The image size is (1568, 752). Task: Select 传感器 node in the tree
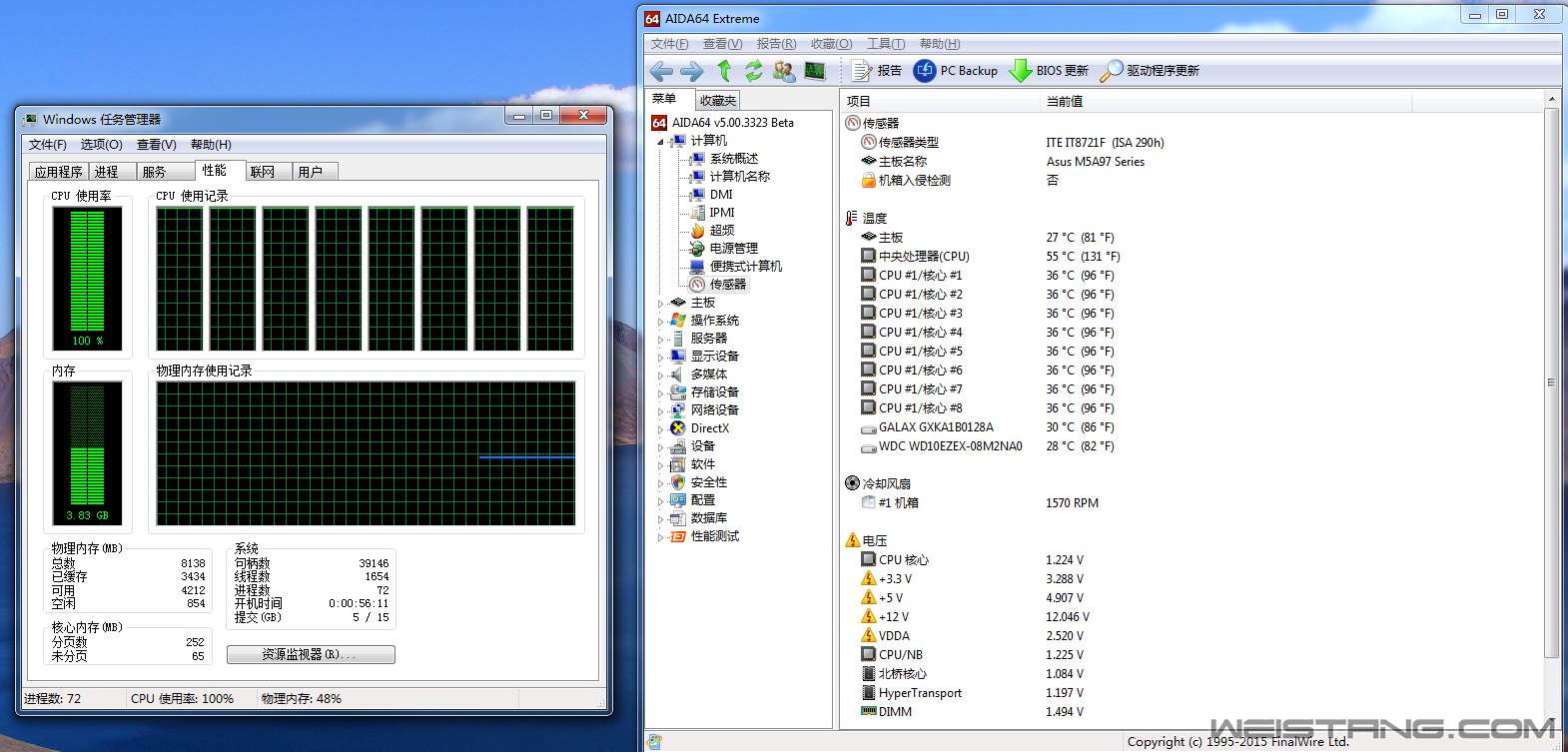pos(728,285)
